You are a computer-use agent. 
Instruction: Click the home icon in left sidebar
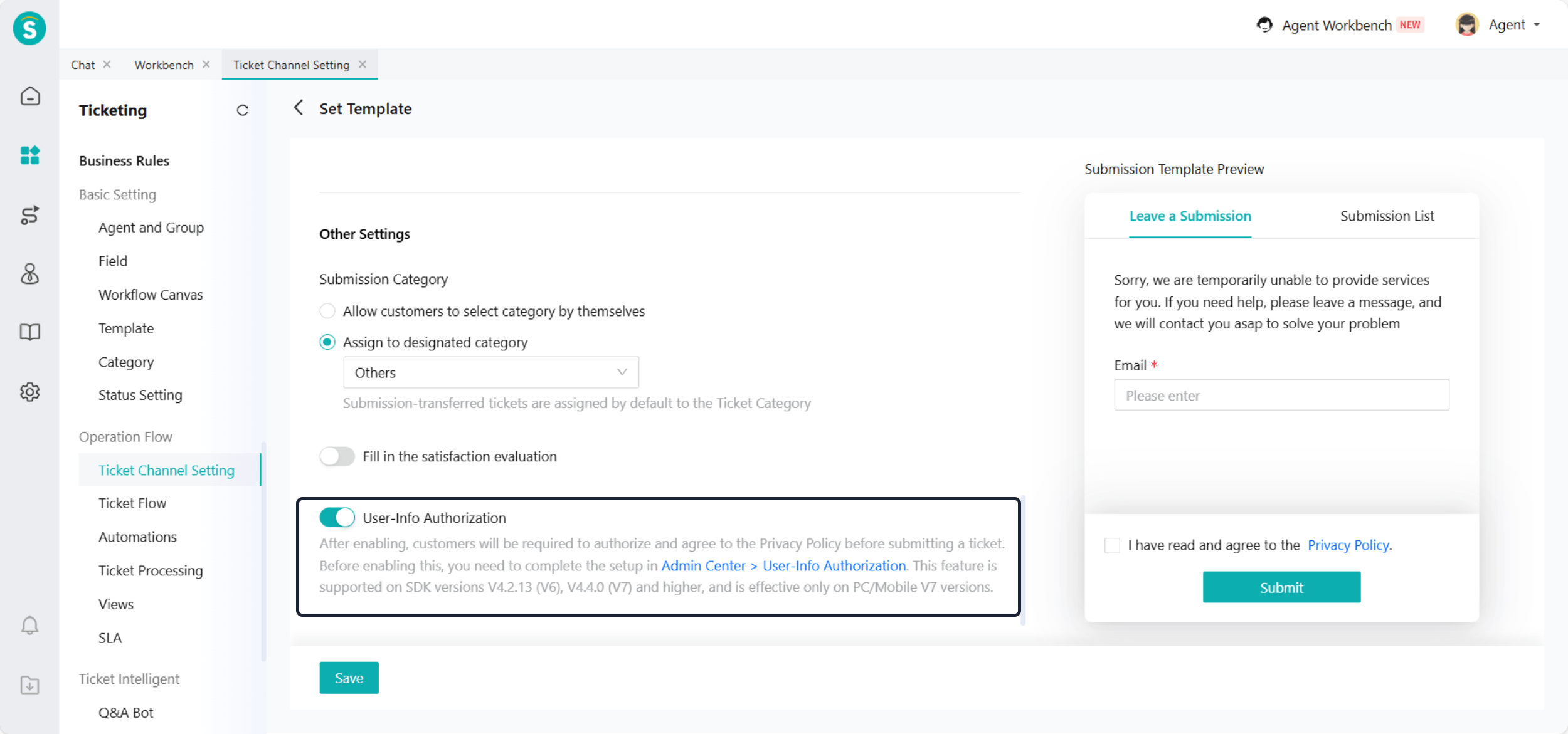click(x=29, y=96)
